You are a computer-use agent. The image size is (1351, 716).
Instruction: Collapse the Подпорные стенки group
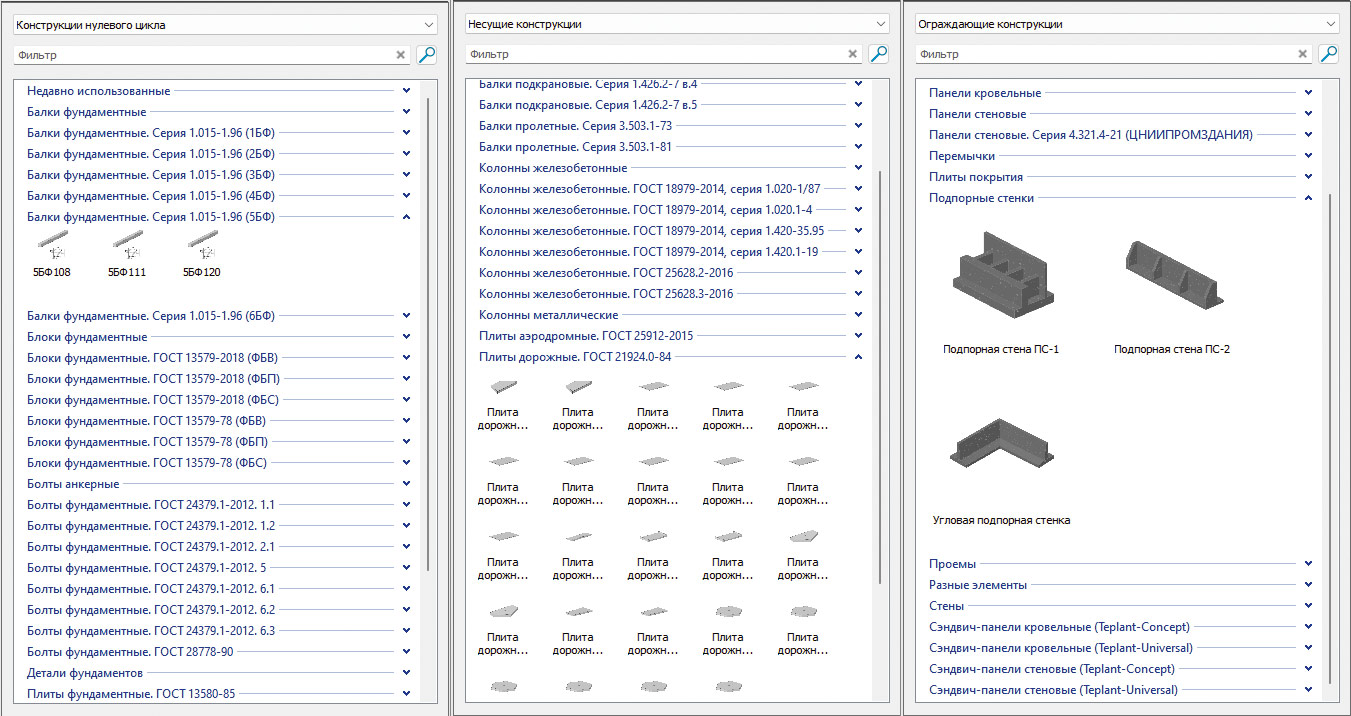click(1309, 198)
